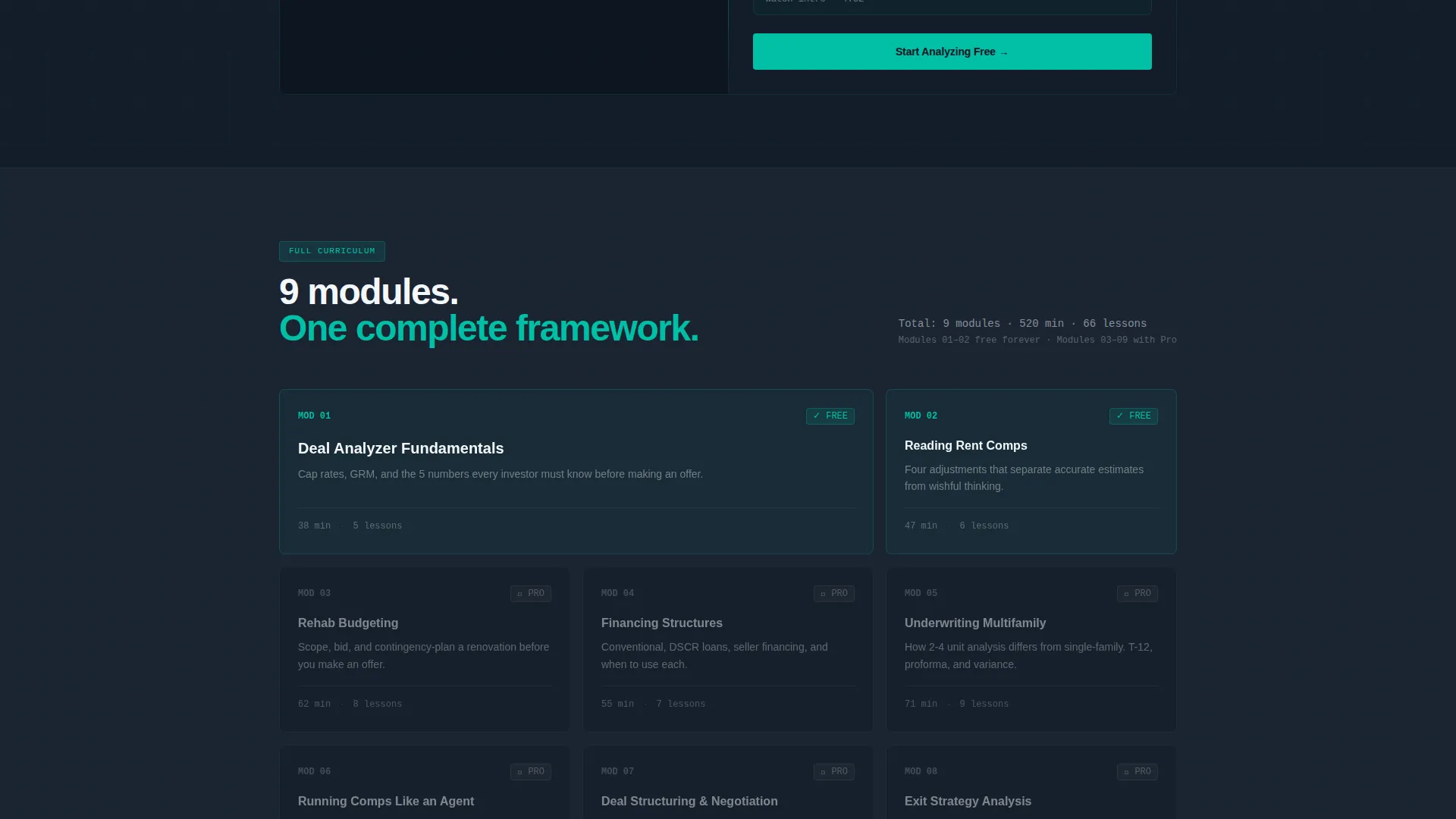Click the '9 modules.' heading
Screen dimensions: 1456x819
pos(369,292)
